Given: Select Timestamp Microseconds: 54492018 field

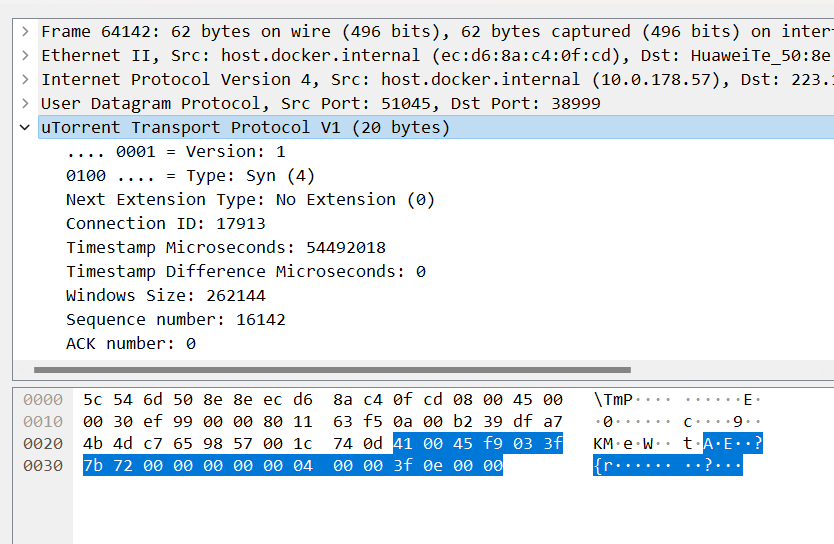Looking at the screenshot, I should (x=226, y=247).
